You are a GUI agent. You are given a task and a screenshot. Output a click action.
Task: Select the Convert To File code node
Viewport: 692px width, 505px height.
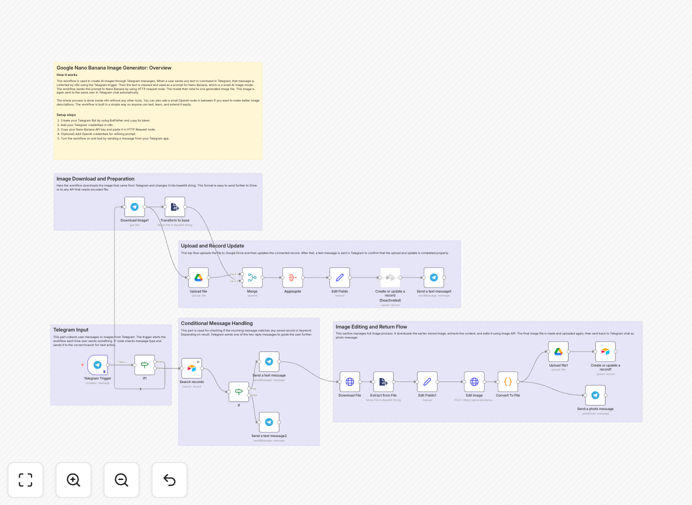click(508, 382)
